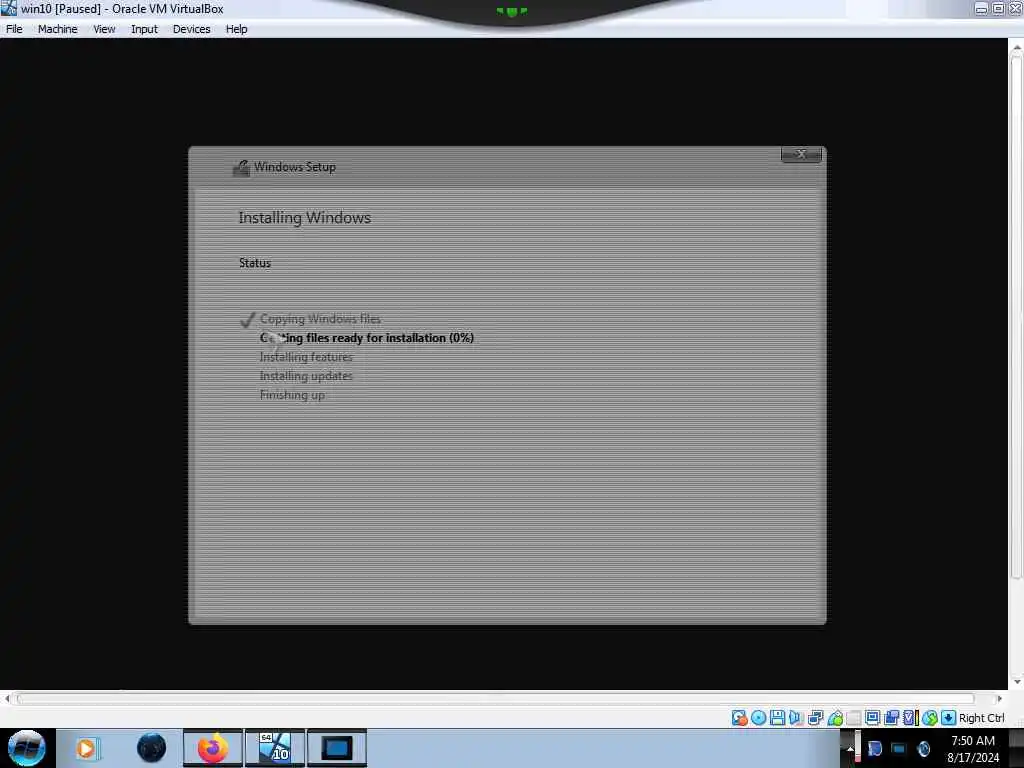Click the monitor network tray icon
This screenshot has width=1024, height=768.
click(x=899, y=749)
